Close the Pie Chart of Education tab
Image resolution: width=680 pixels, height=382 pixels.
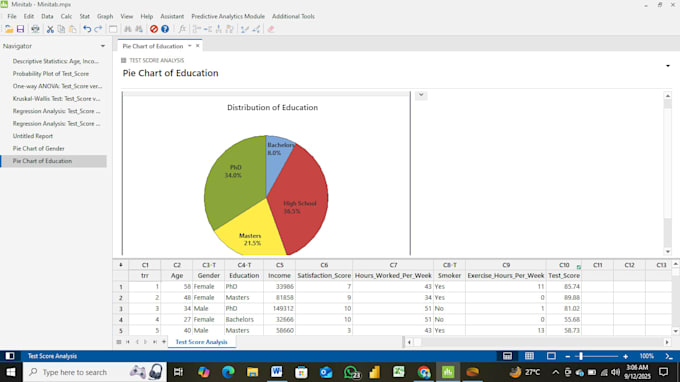[198, 46]
